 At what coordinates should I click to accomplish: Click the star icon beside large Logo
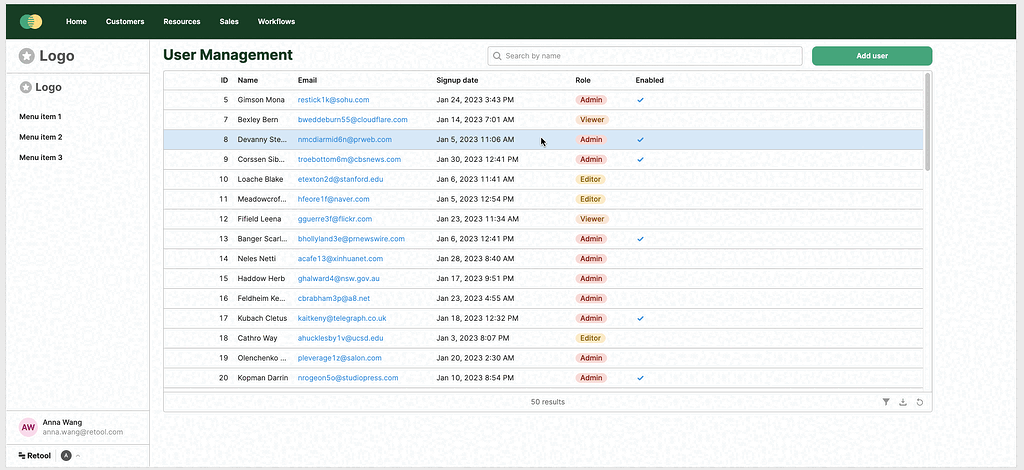27,57
